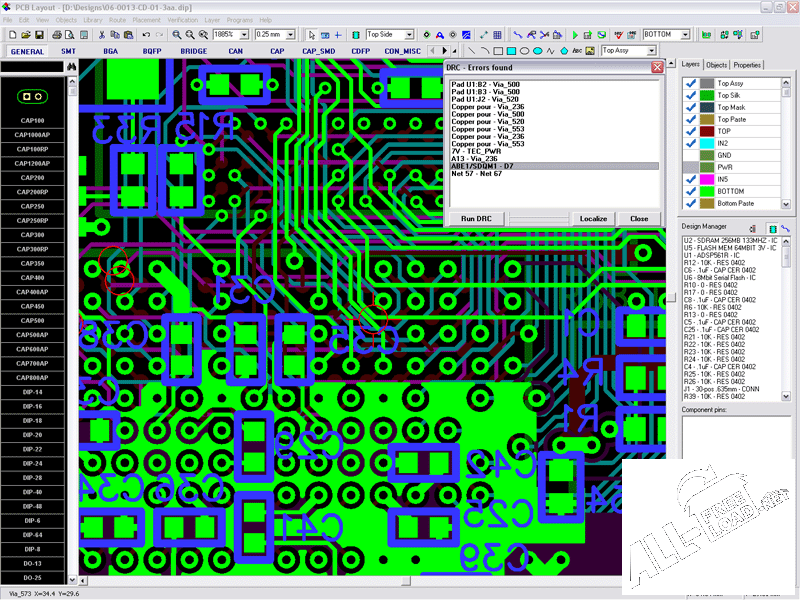Click the Zoom In magnifier icon

[x=176, y=34]
